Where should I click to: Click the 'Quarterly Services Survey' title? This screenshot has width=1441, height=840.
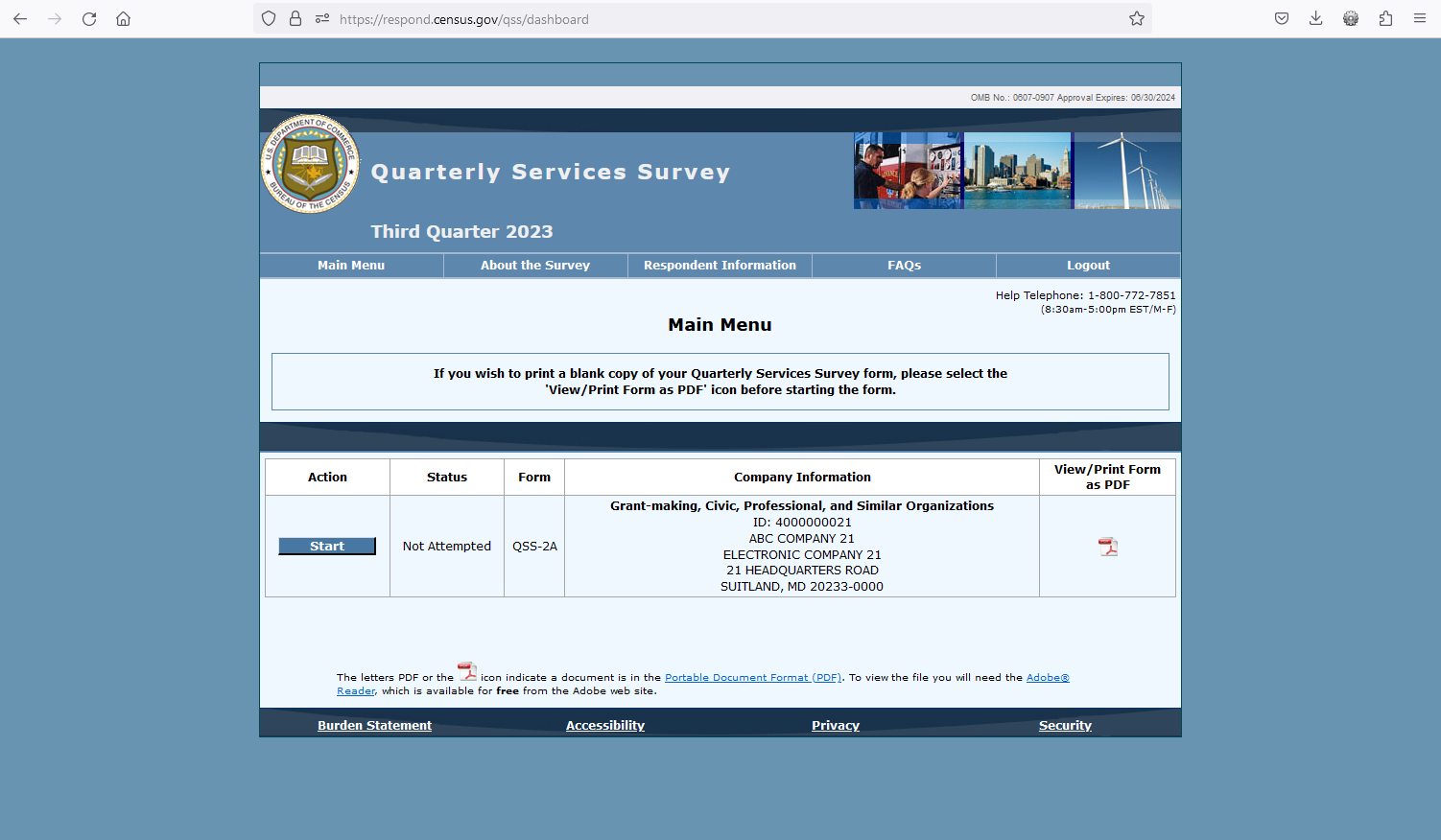(551, 173)
